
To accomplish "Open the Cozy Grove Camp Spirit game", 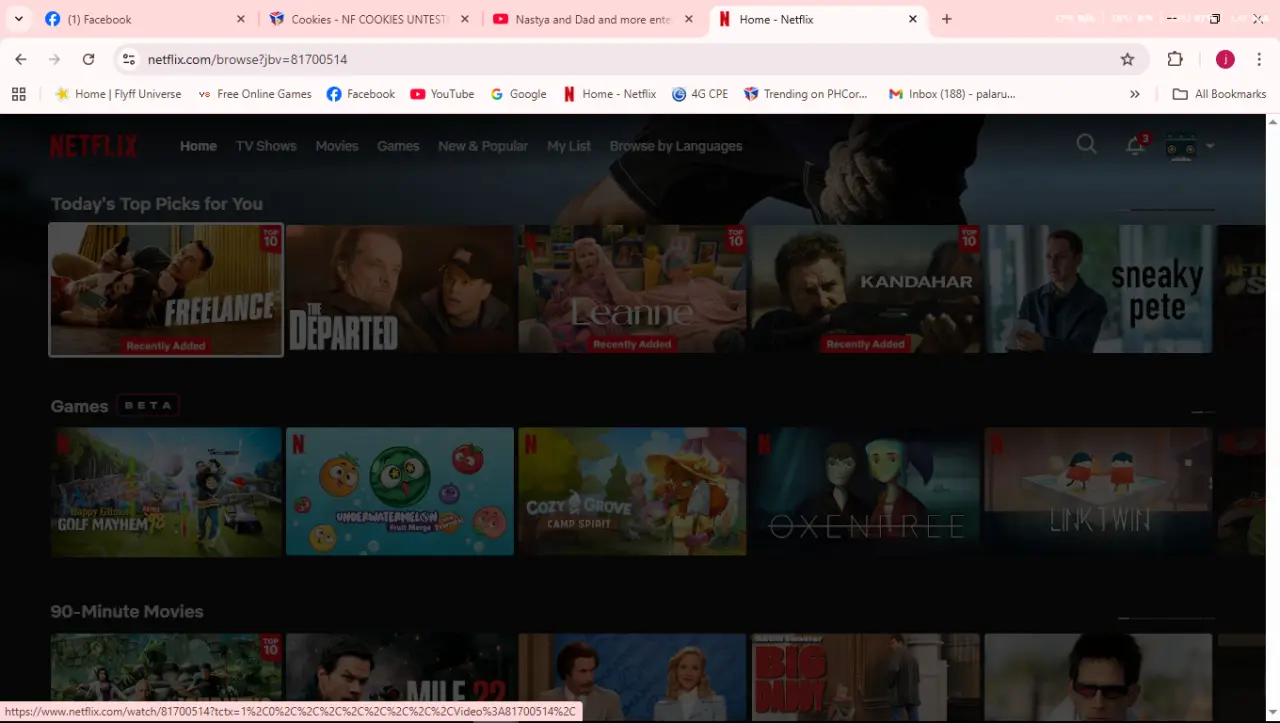I will 632,492.
